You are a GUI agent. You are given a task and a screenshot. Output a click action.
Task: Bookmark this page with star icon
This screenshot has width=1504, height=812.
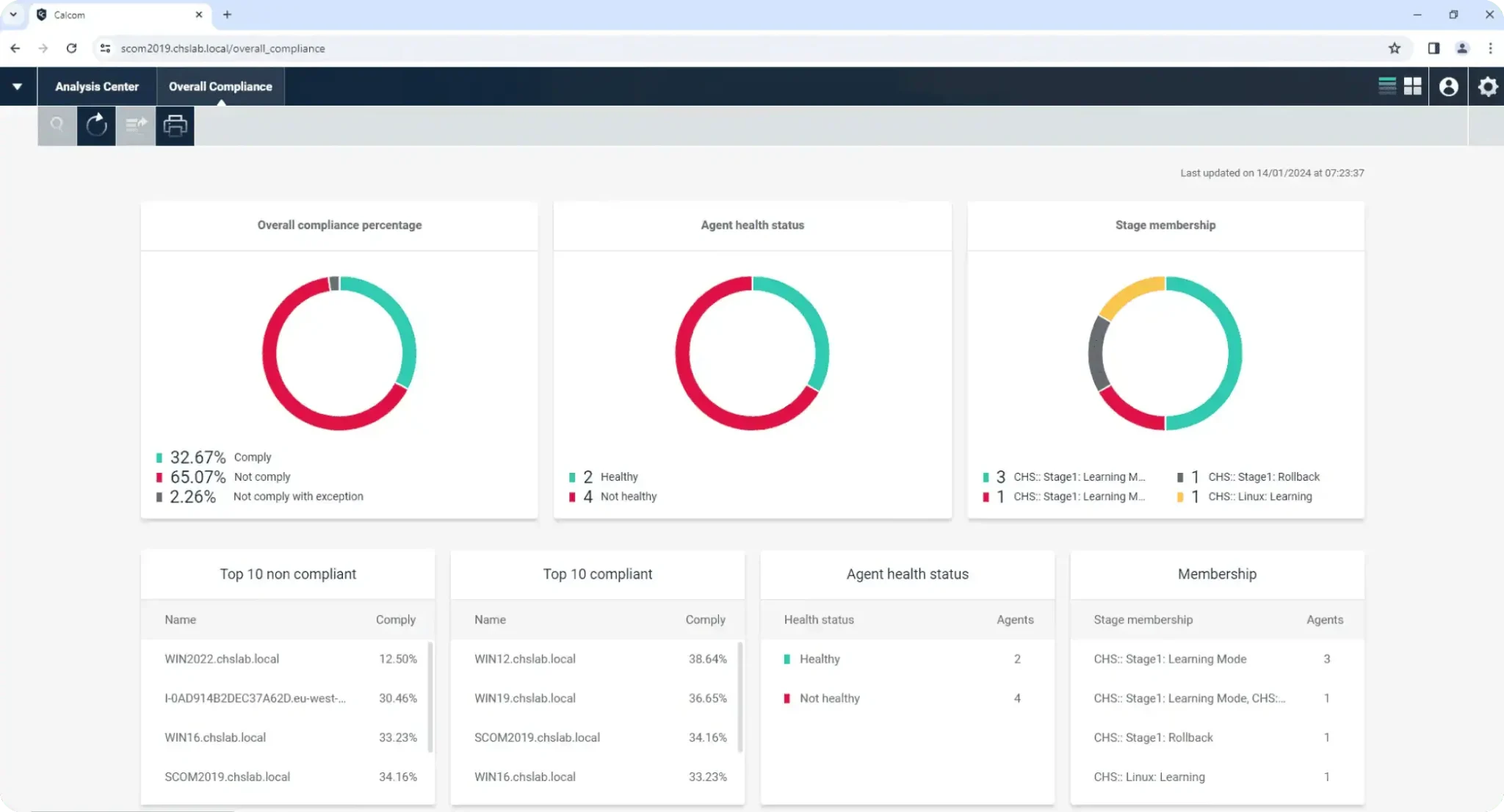coord(1395,48)
